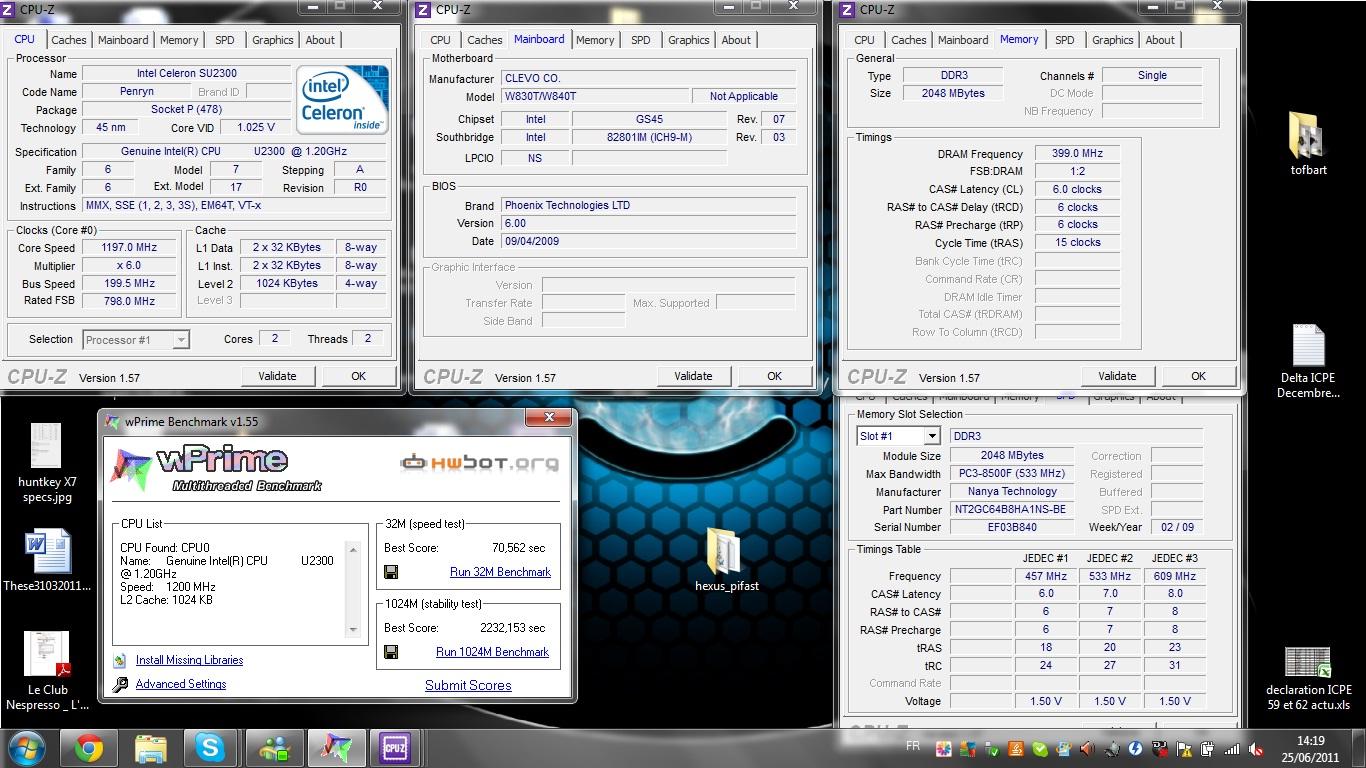Open Skype from the taskbar

pyautogui.click(x=210, y=748)
